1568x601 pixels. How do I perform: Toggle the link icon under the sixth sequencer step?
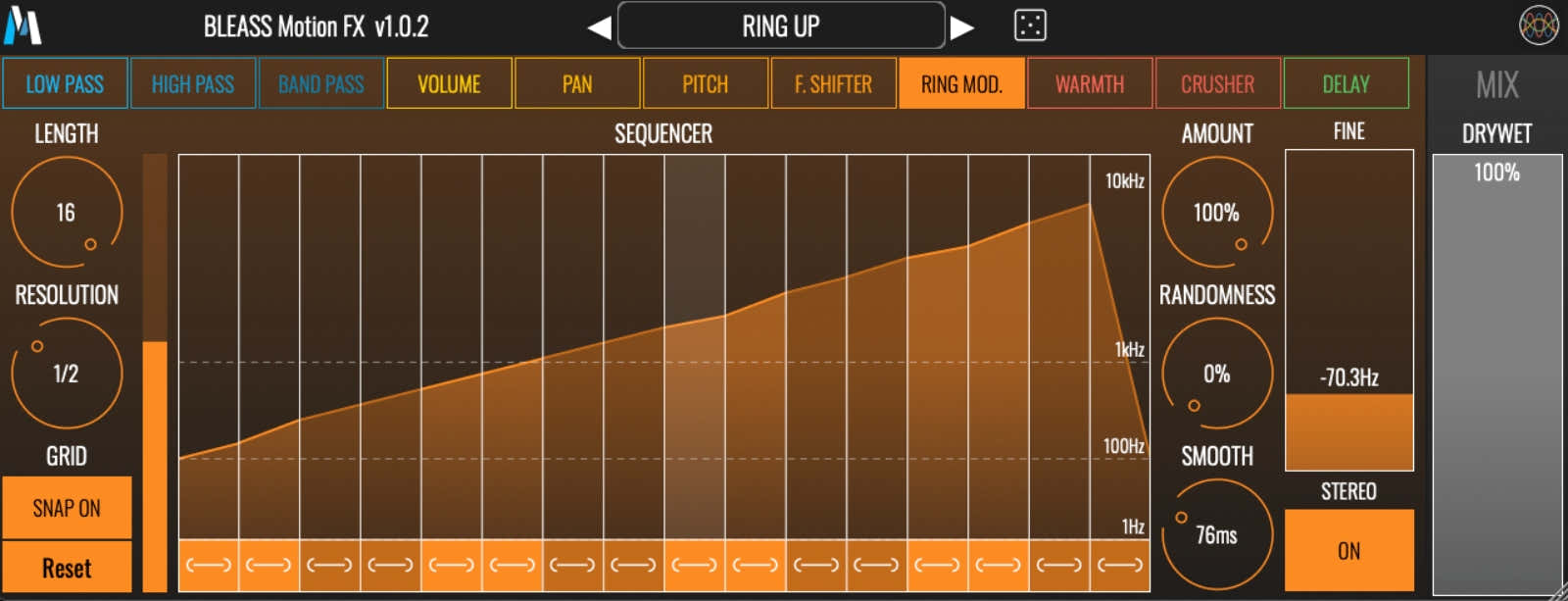[x=513, y=565]
